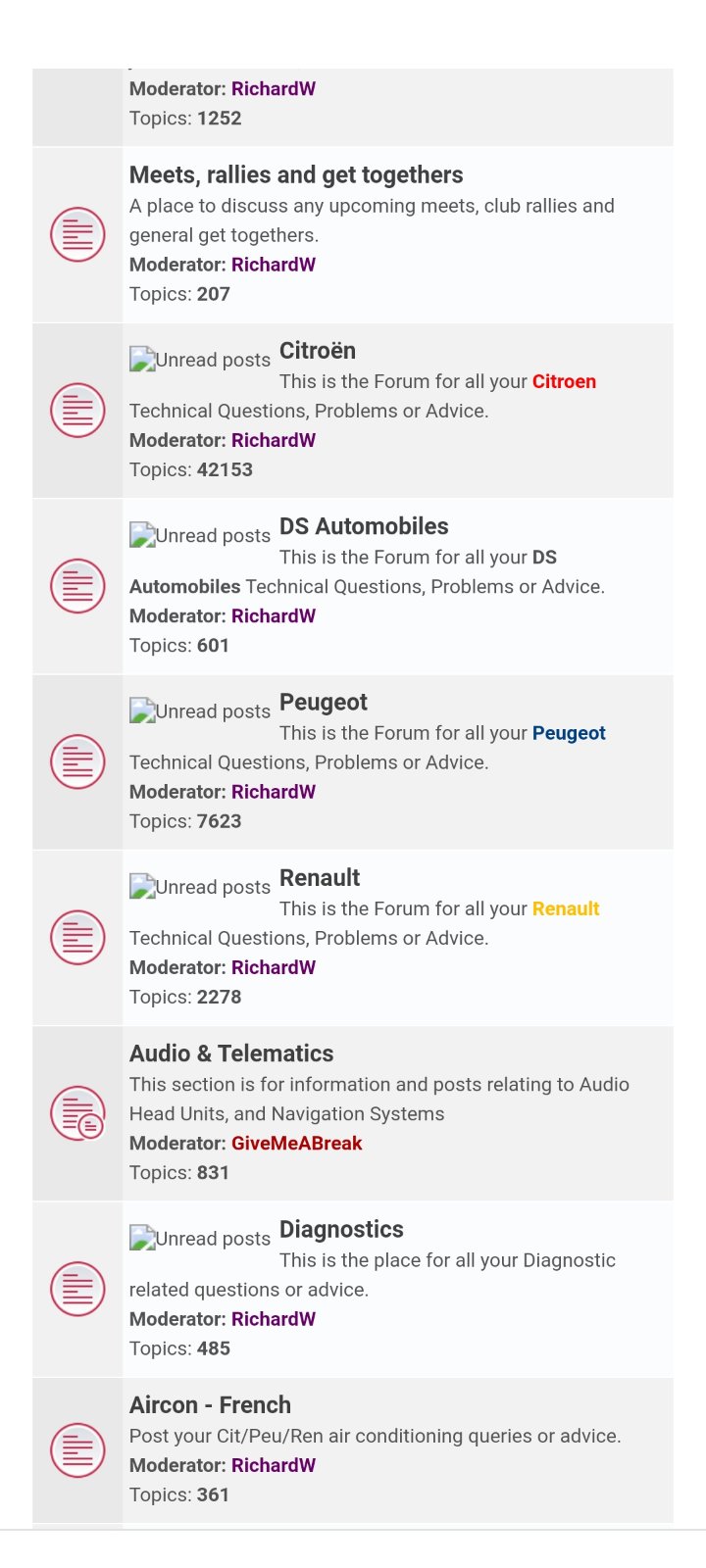View moderator GiveMeABreak's profile
The width and height of the screenshot is (706, 1568).
click(297, 1143)
